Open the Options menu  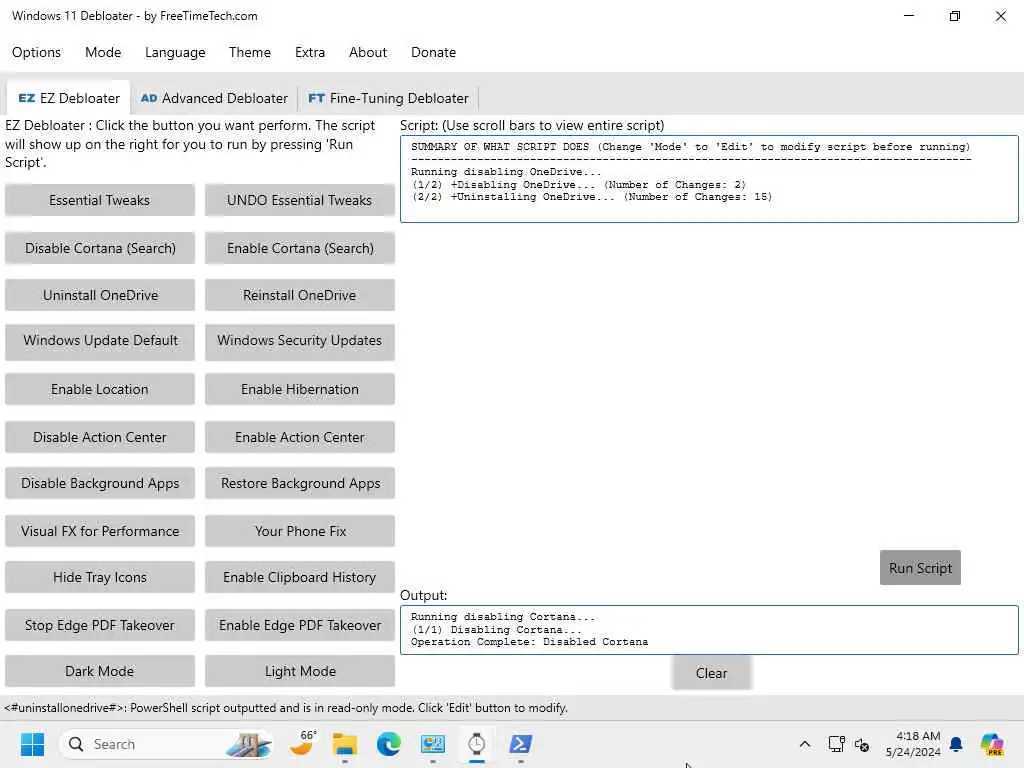point(36,52)
